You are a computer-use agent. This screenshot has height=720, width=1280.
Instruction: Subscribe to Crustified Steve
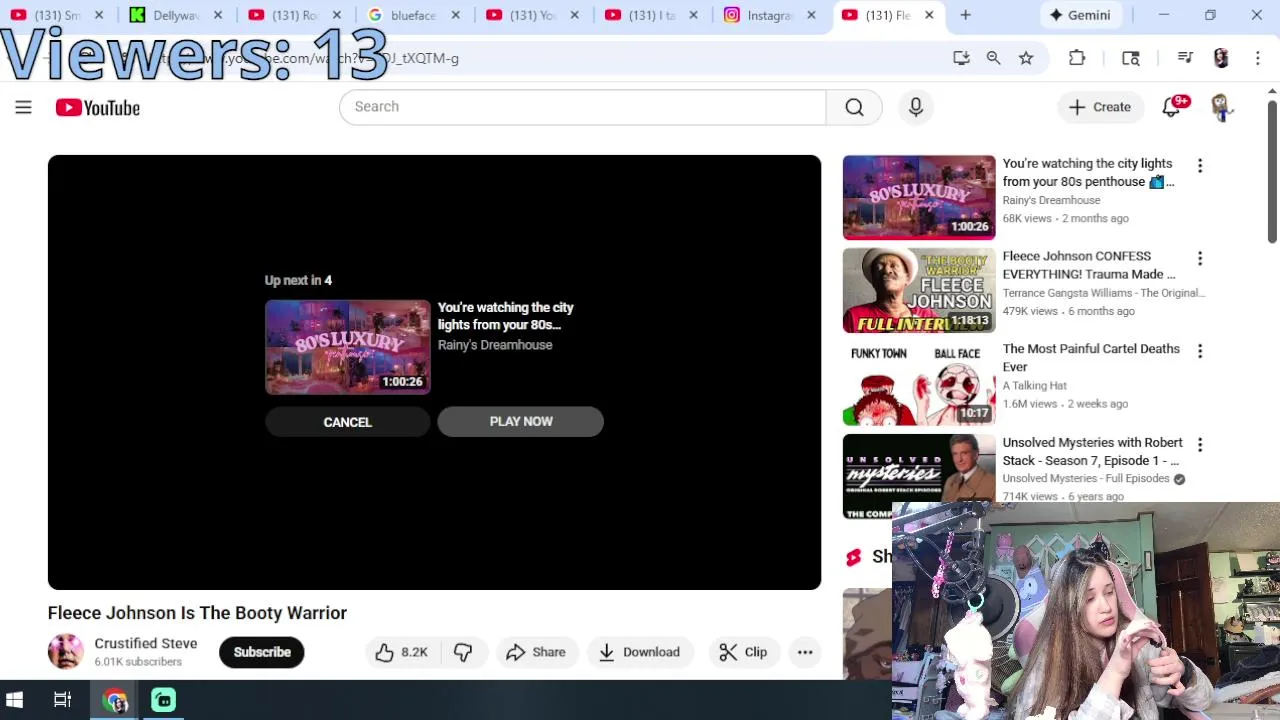(262, 652)
